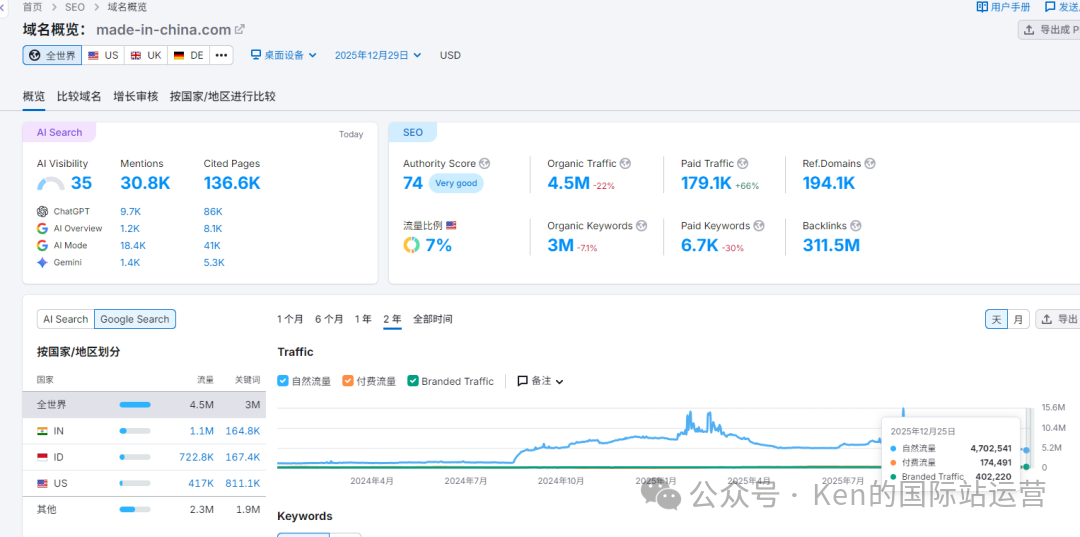Click the Indonesia flag in country table
Image resolution: width=1080 pixels, height=537 pixels.
pos(43,457)
